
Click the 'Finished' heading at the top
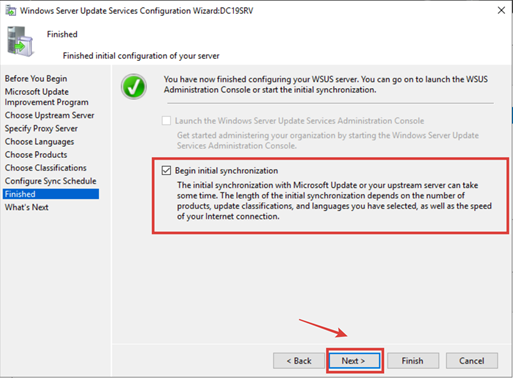(62, 34)
